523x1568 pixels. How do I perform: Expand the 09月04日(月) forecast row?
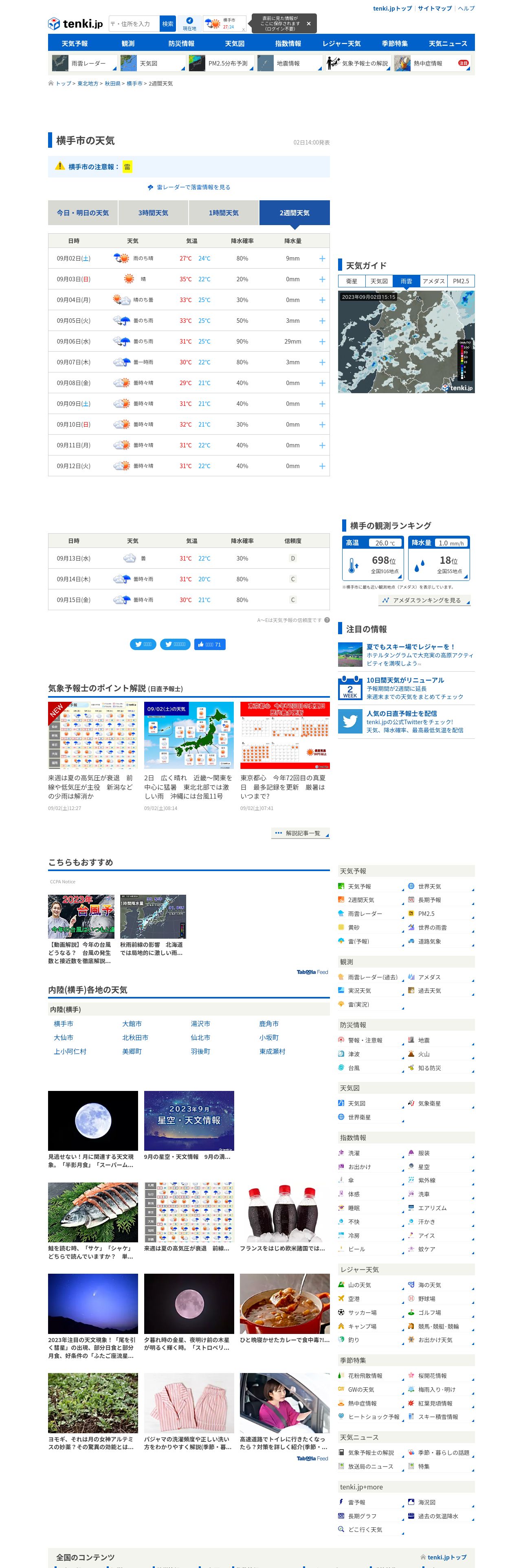coord(322,300)
